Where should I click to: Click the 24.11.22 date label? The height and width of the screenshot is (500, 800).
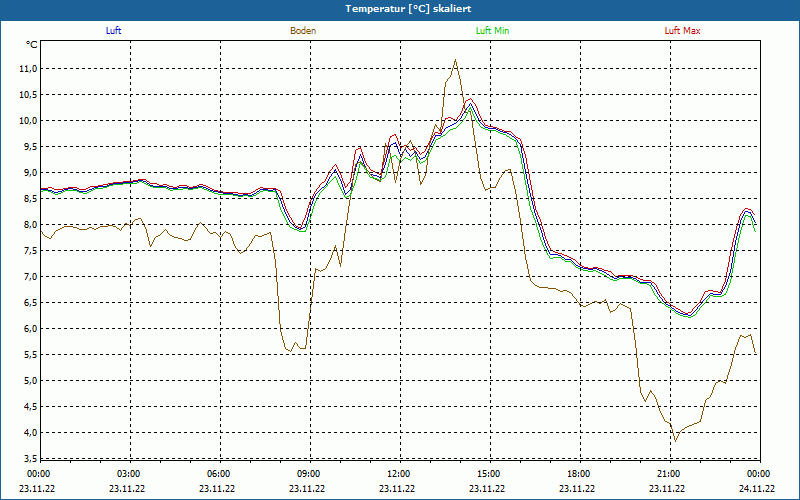click(758, 489)
